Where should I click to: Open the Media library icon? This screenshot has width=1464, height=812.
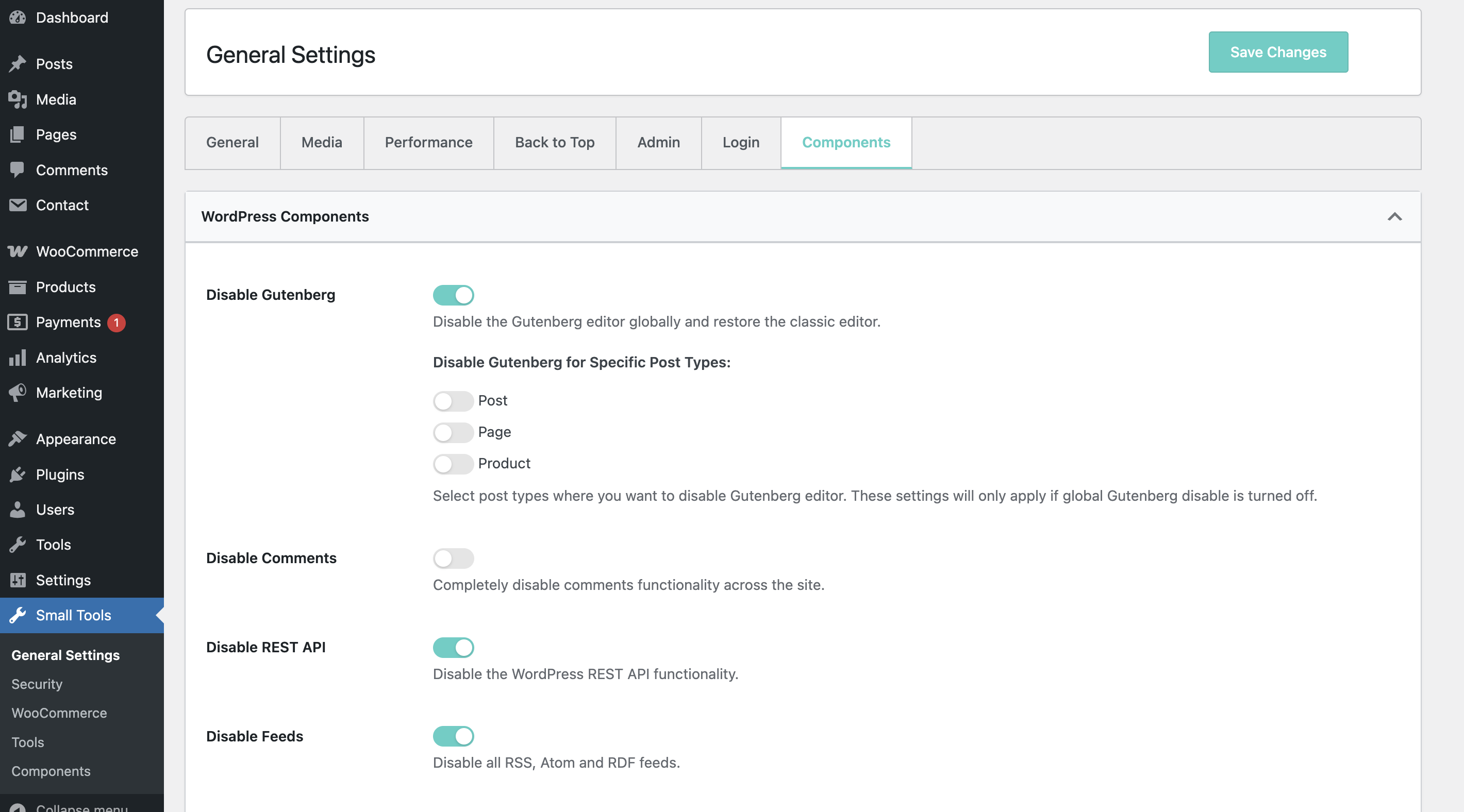click(x=18, y=99)
